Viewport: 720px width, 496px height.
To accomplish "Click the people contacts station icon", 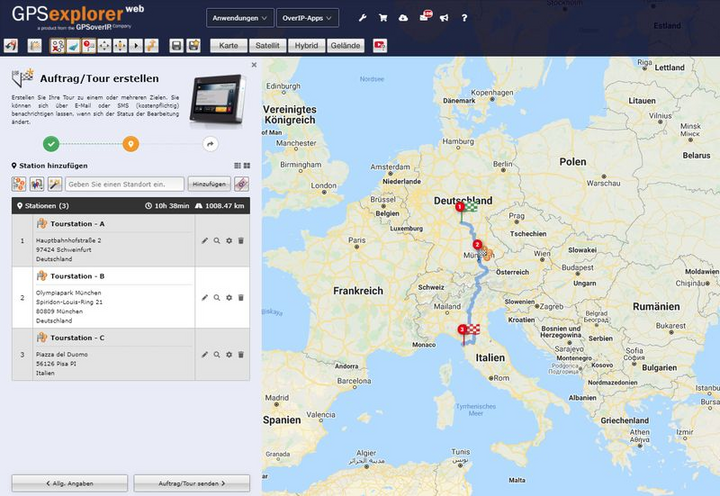I will (x=37, y=184).
